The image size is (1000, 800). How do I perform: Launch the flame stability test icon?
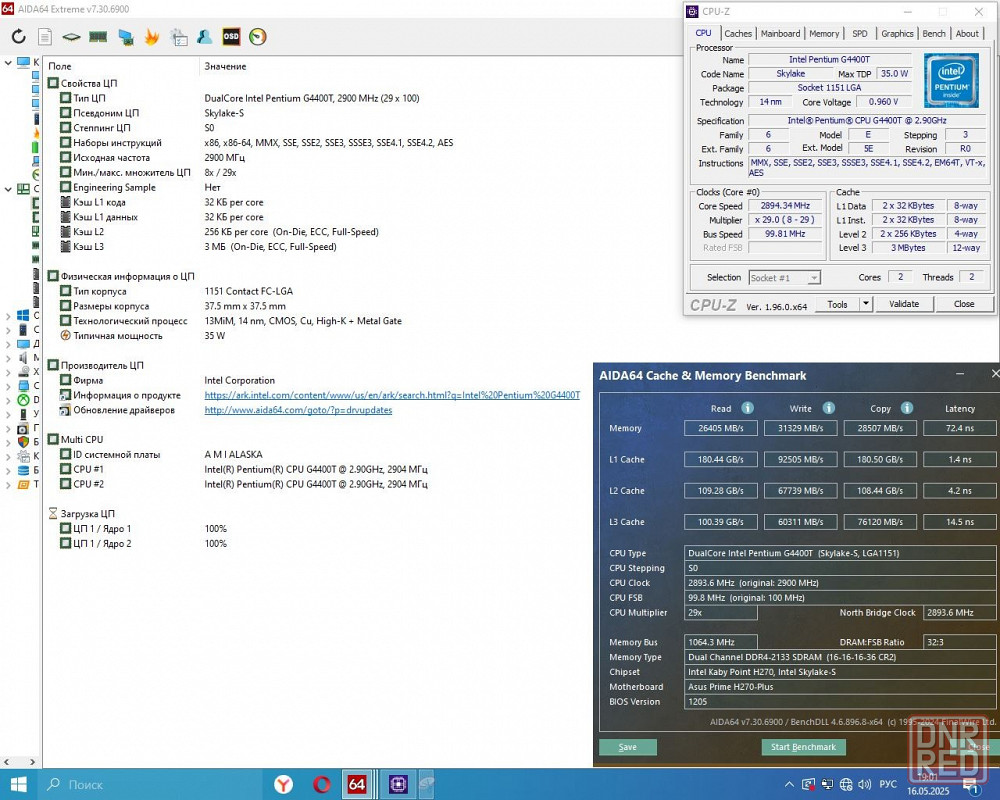tap(152, 36)
